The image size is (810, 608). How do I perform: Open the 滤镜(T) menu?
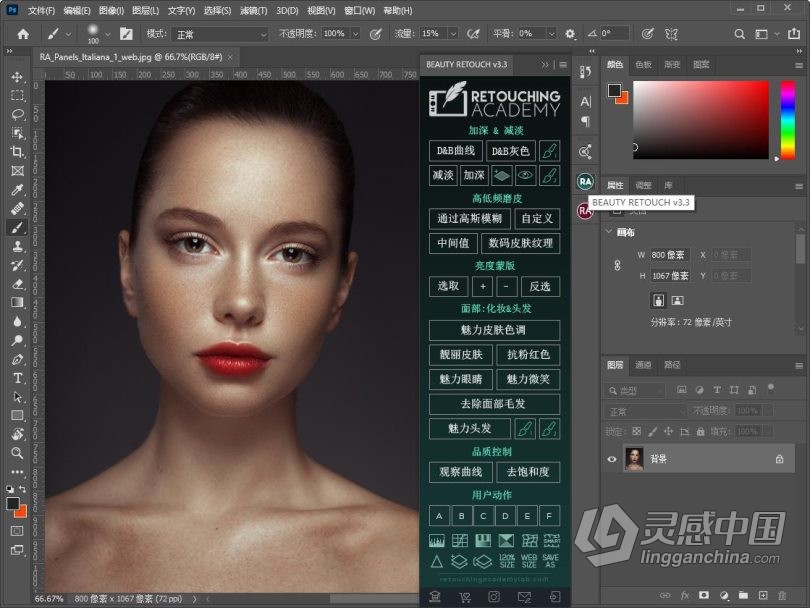point(254,10)
